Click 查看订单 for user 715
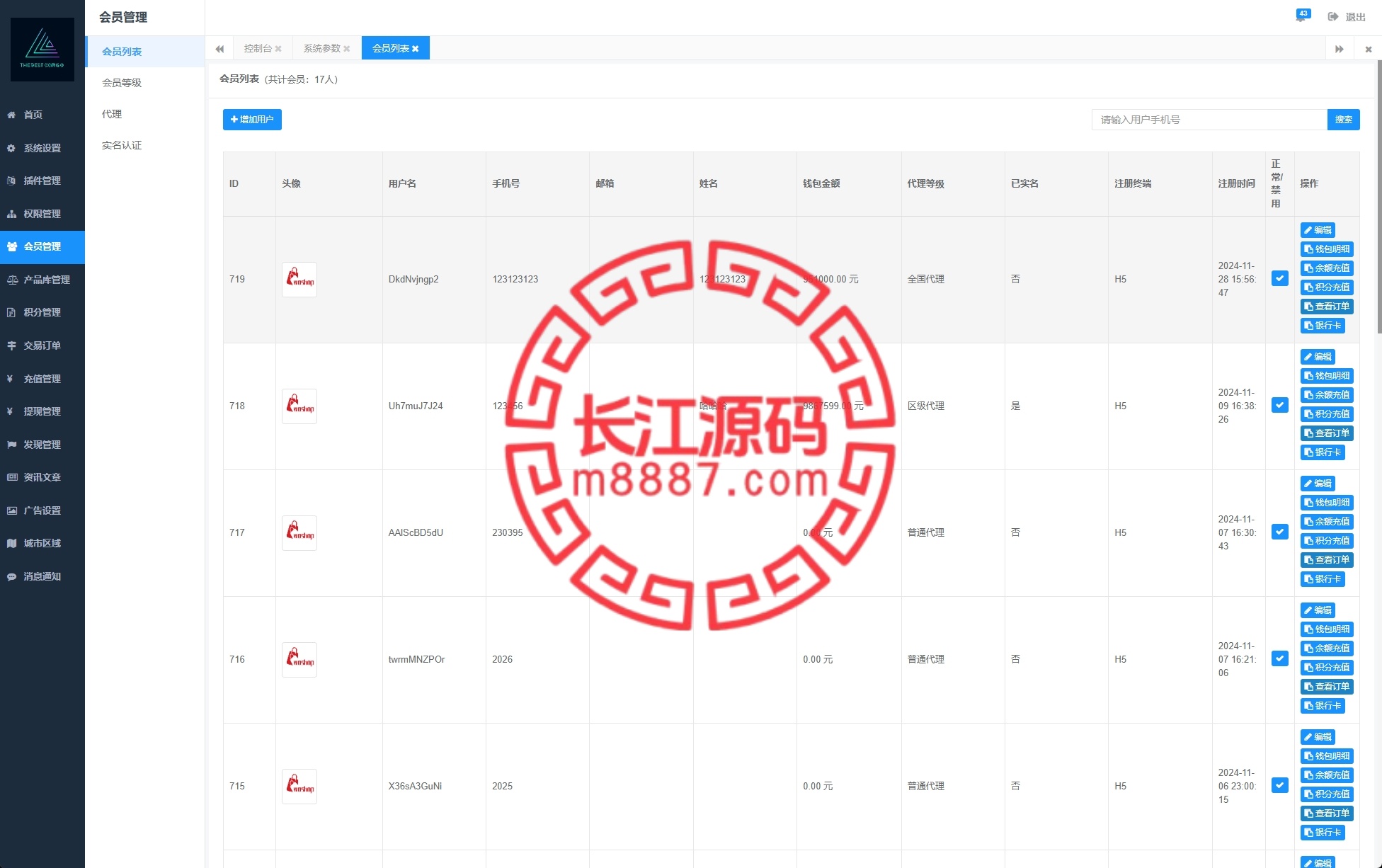Image resolution: width=1382 pixels, height=868 pixels. [x=1327, y=813]
